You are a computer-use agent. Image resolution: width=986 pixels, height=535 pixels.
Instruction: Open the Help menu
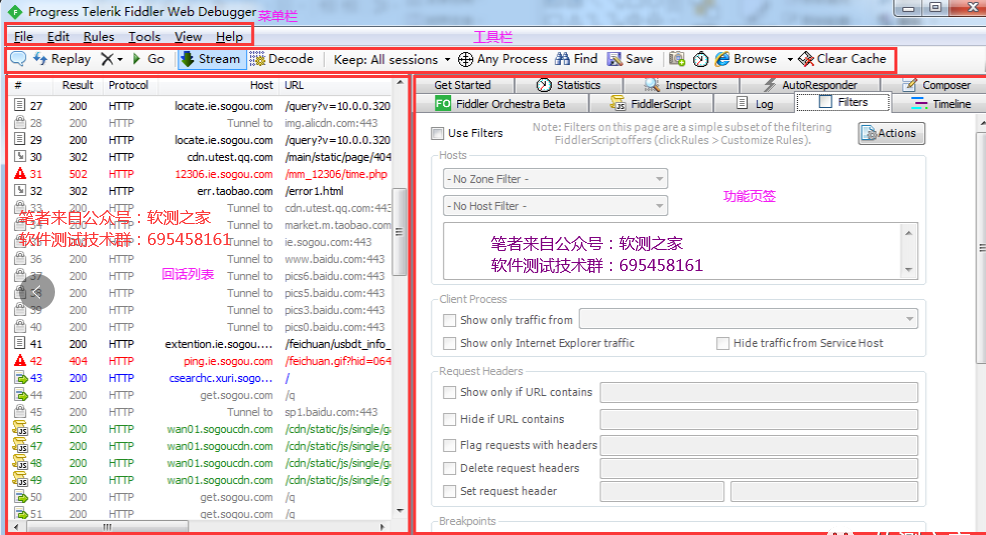(x=229, y=36)
